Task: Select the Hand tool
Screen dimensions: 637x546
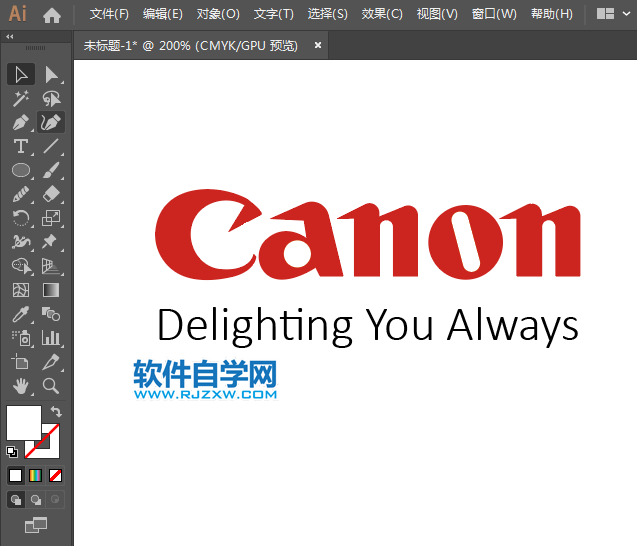Action: (x=21, y=386)
